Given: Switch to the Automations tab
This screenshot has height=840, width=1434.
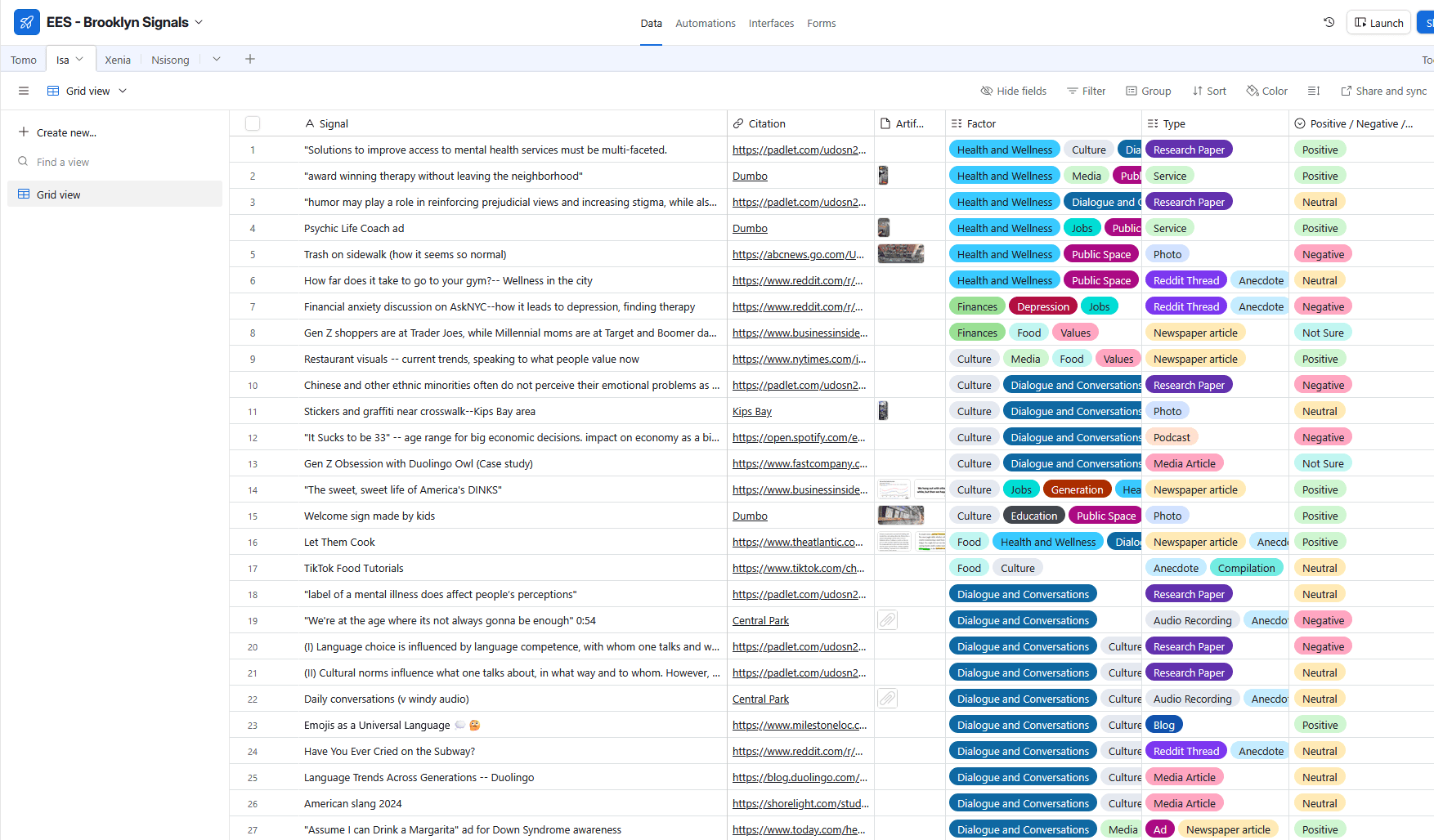Looking at the screenshot, I should pos(706,23).
